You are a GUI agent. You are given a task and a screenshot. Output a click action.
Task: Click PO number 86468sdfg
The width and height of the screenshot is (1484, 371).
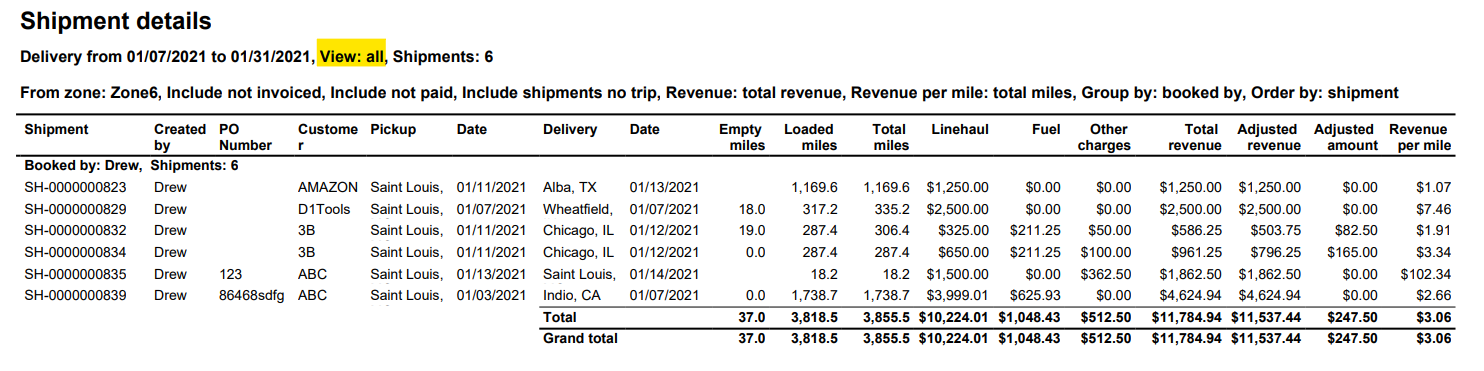[253, 295]
